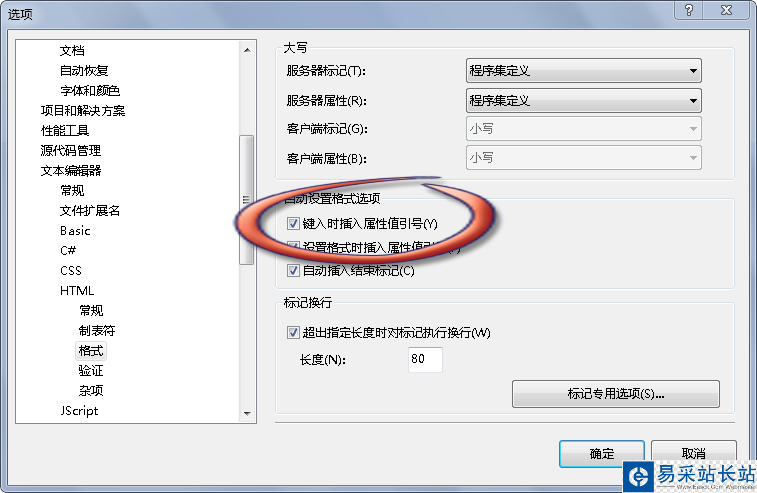The width and height of the screenshot is (757, 493).
Task: Click the 取消 button
Action: click(x=693, y=453)
